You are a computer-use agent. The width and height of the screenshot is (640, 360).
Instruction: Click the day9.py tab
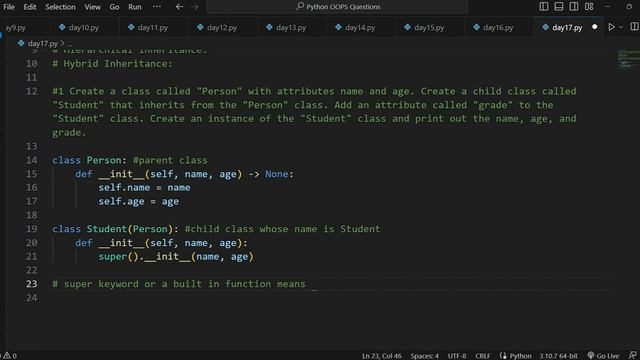tap(16, 27)
